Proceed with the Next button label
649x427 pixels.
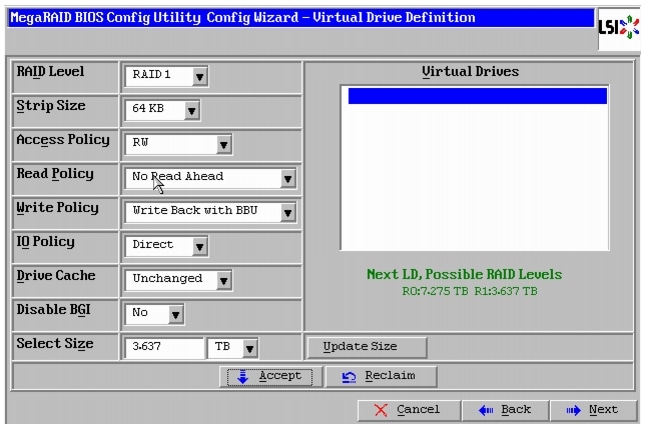(603, 410)
